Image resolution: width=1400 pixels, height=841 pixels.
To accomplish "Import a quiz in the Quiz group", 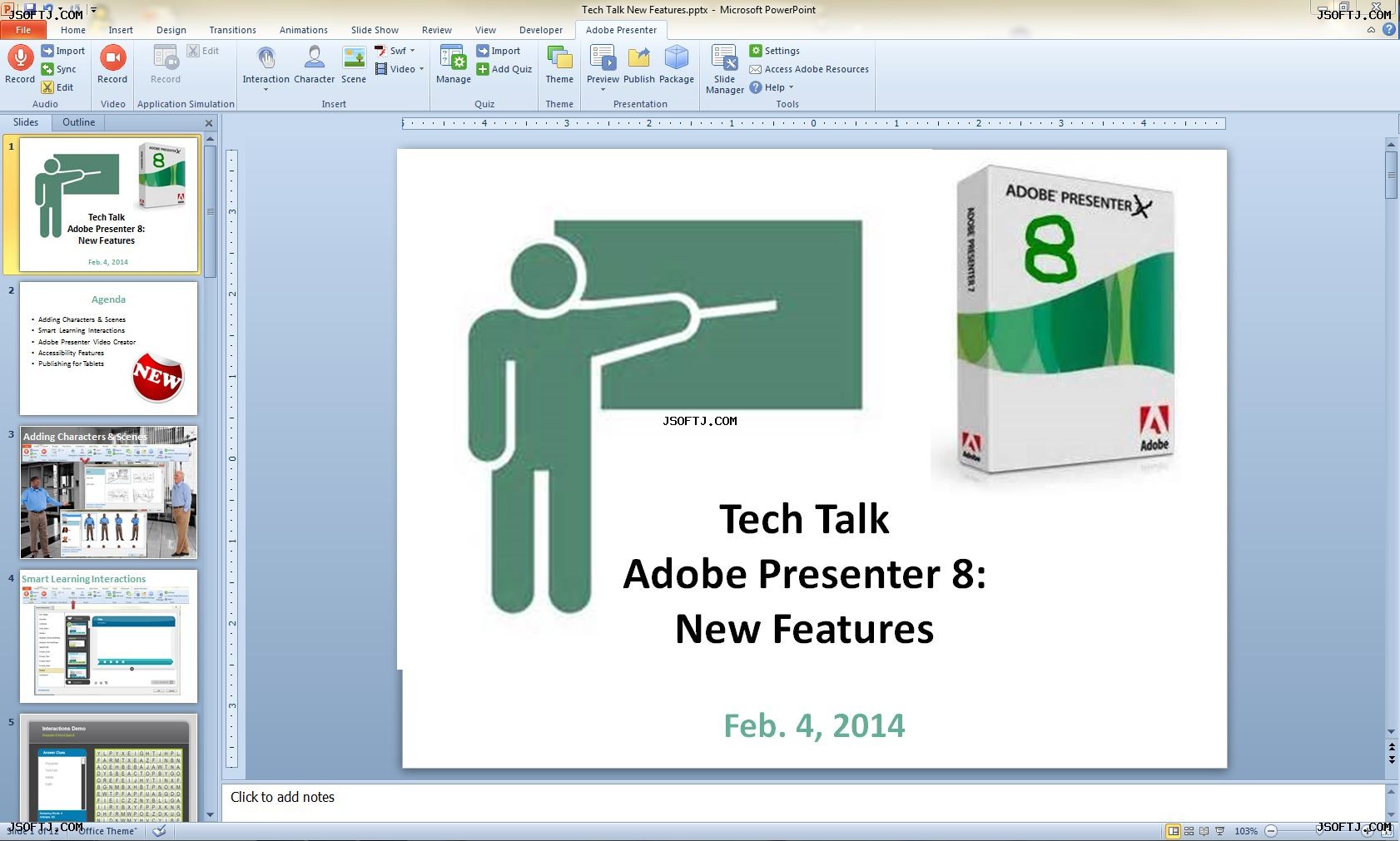I will [x=499, y=51].
